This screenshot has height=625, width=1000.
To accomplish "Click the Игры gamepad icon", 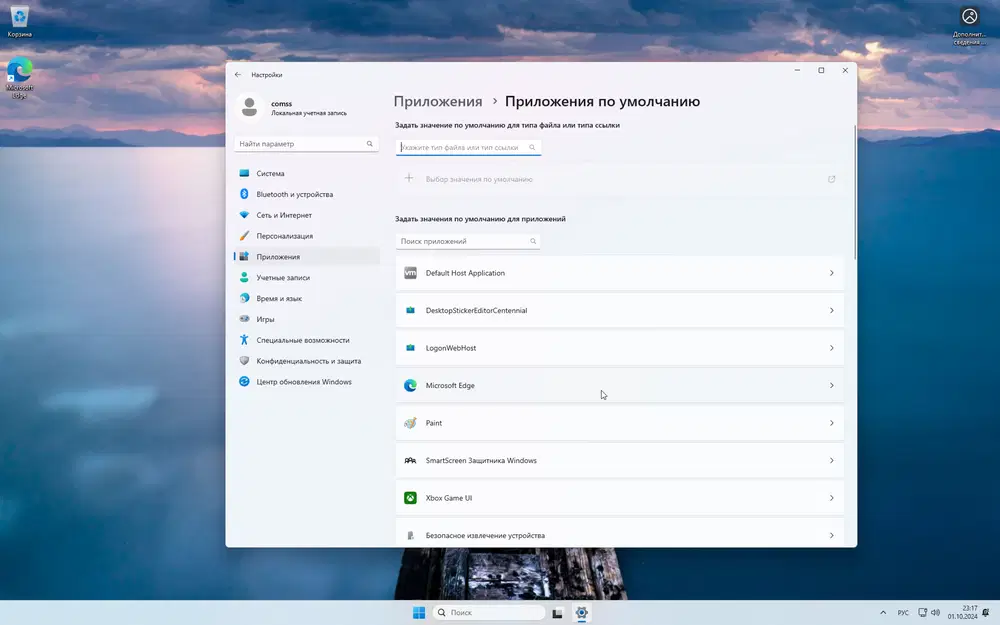I will point(244,319).
